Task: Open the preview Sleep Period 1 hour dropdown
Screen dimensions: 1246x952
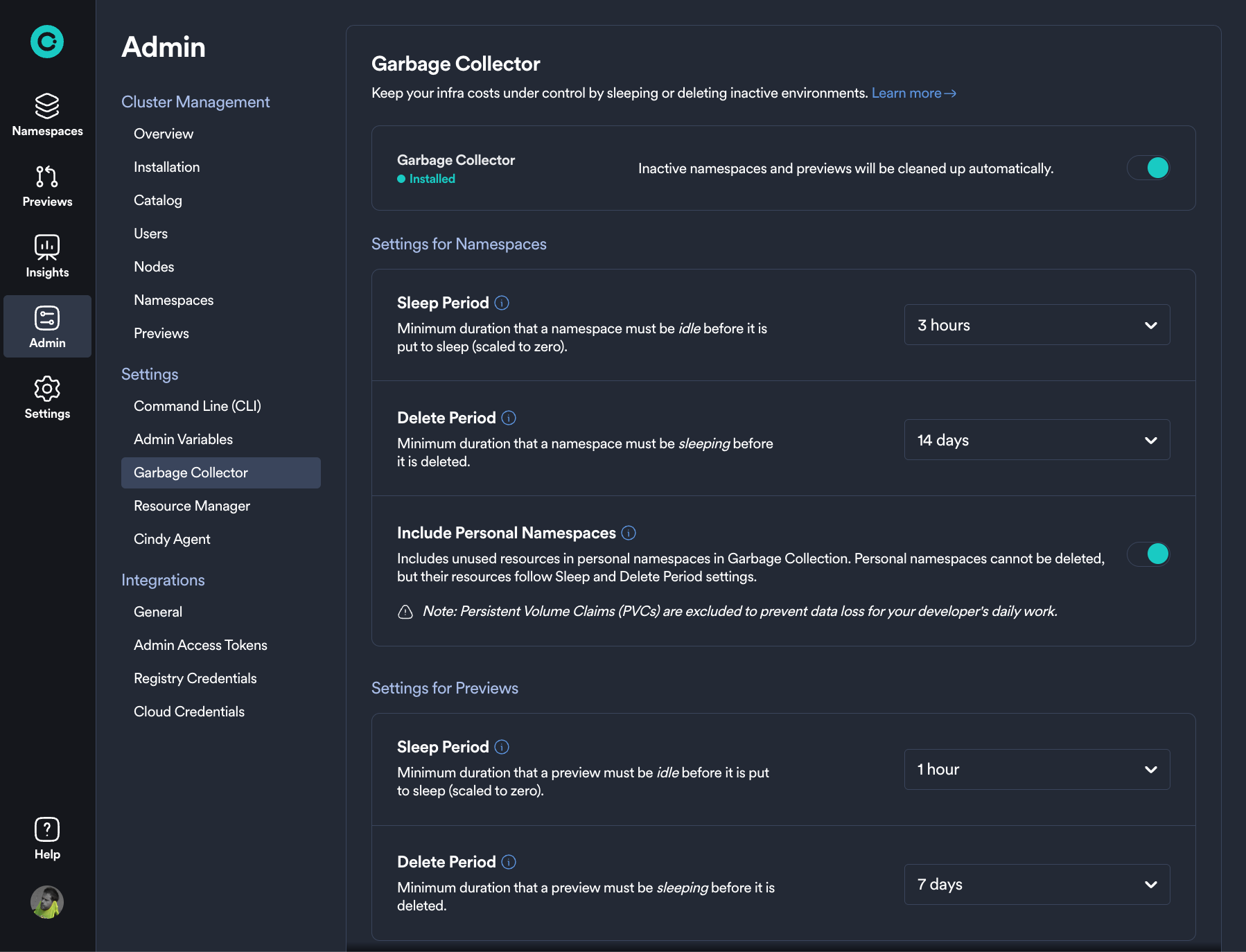Action: click(1037, 769)
